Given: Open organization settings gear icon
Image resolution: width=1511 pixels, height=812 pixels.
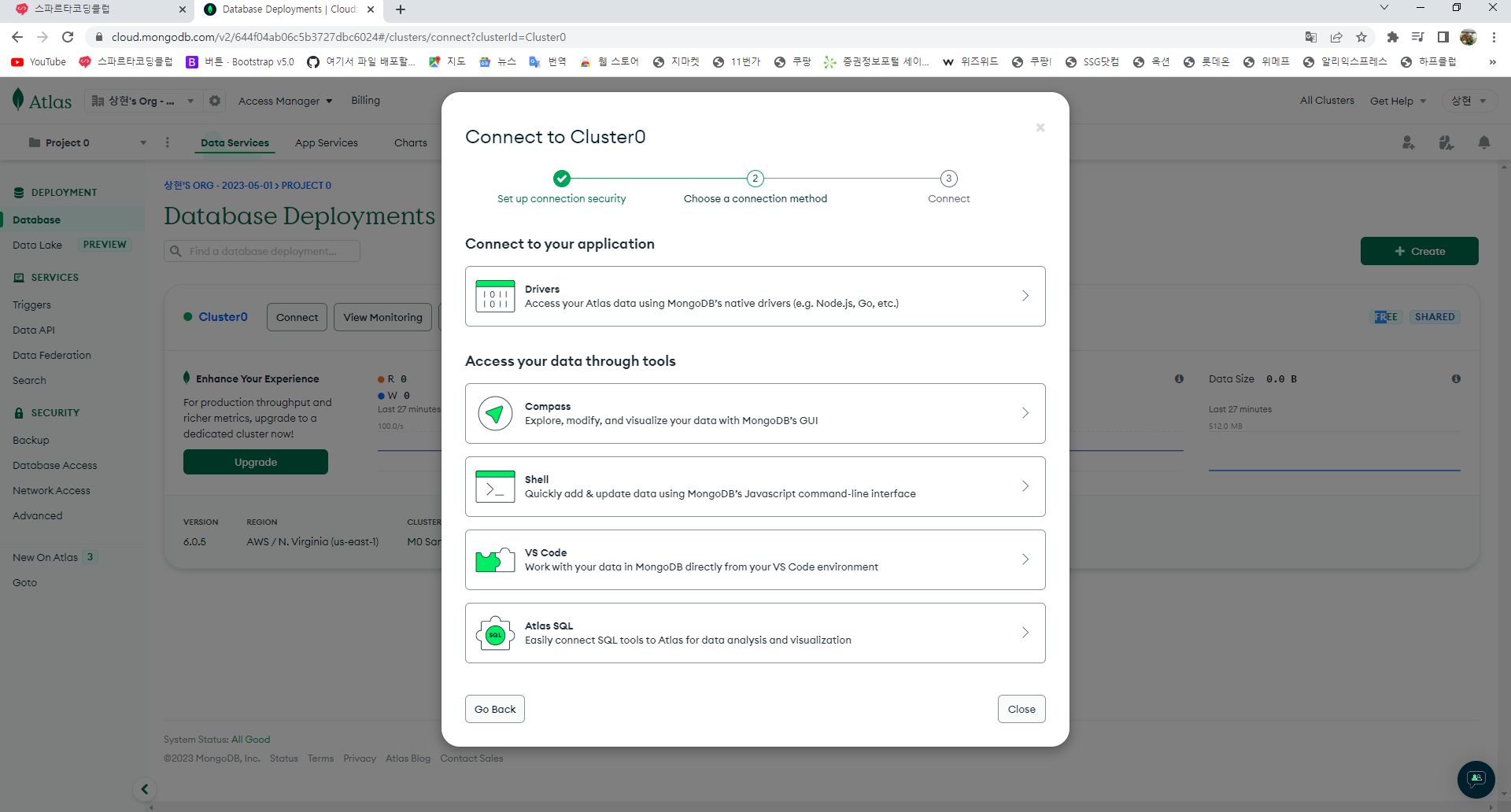Looking at the screenshot, I should [x=215, y=101].
